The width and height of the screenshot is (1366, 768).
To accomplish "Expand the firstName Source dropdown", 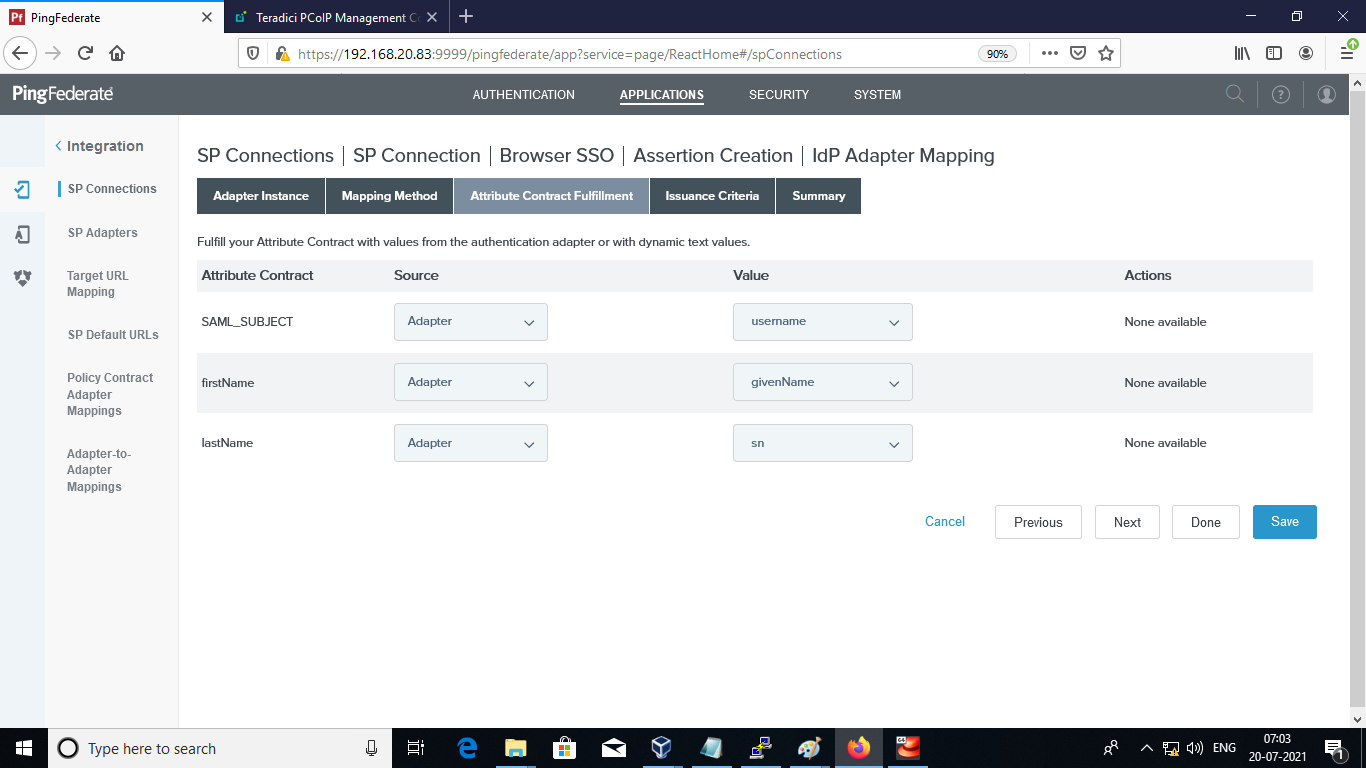I will 471,382.
